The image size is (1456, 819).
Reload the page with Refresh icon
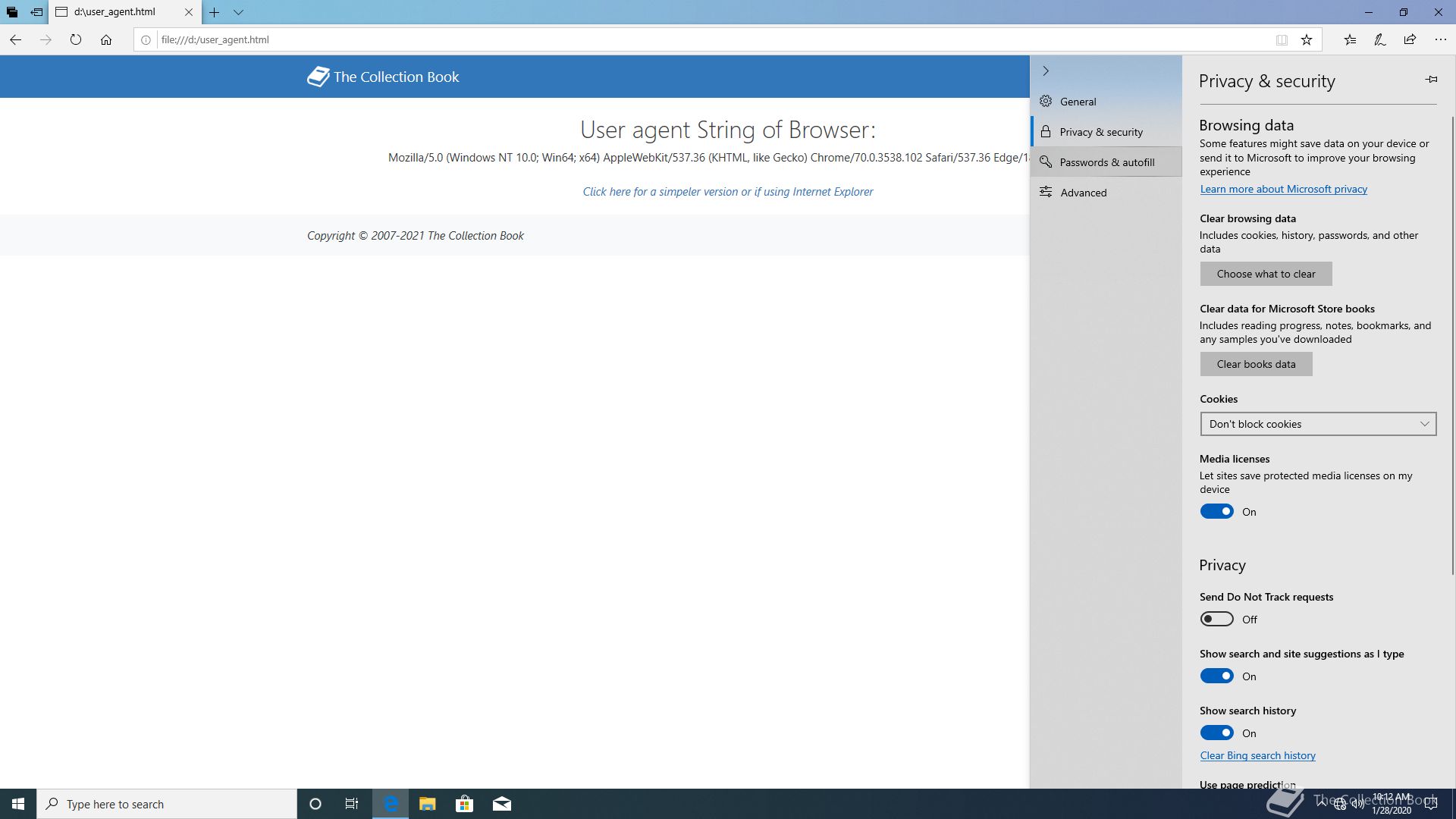76,39
